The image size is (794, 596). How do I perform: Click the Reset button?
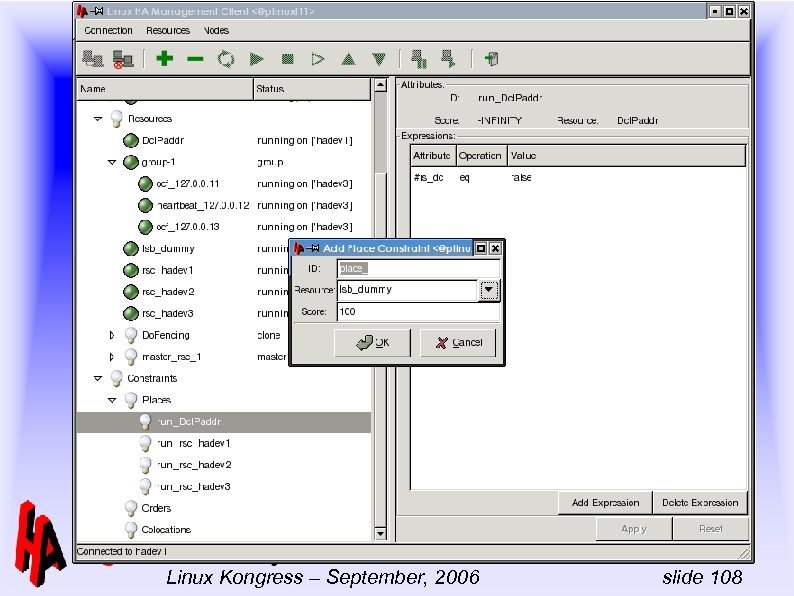click(x=710, y=529)
